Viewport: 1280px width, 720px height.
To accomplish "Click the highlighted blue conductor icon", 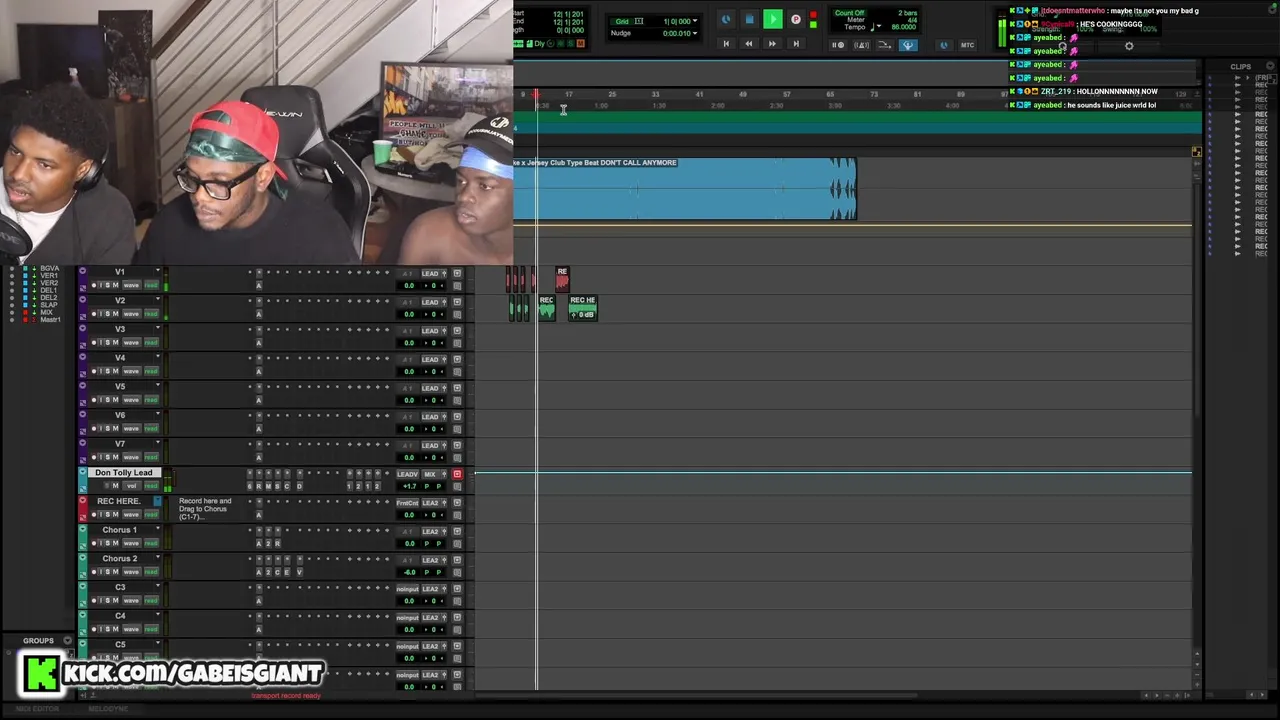I will (x=908, y=45).
